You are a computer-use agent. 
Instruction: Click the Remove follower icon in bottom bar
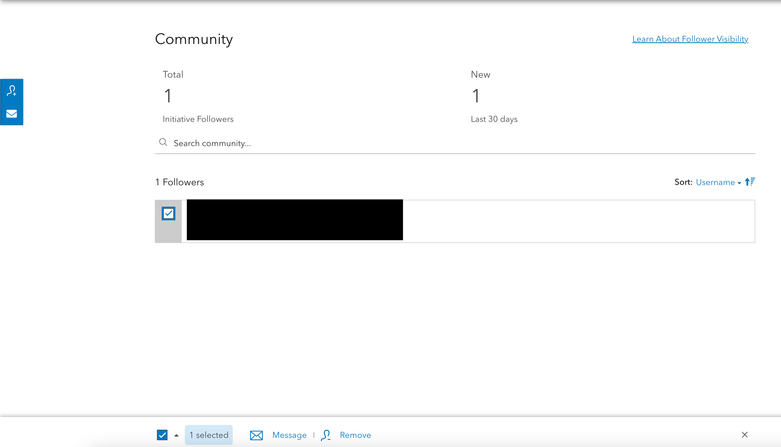tap(326, 435)
